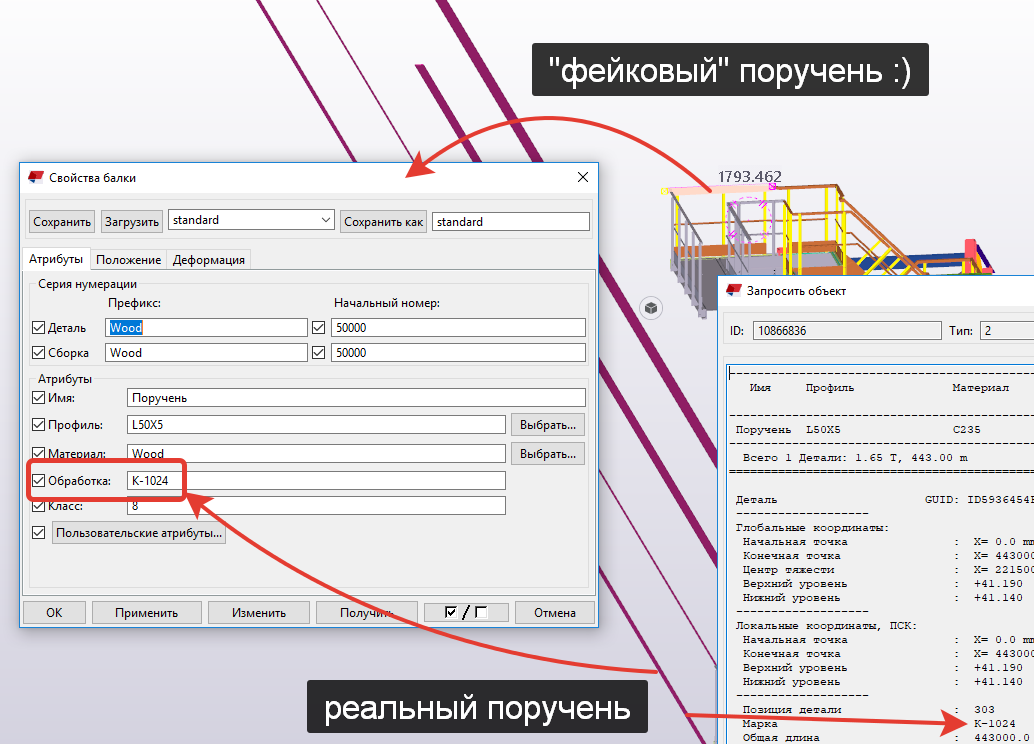Uncheck the Деталь prefix checkbox
The height and width of the screenshot is (744, 1034).
39,328
